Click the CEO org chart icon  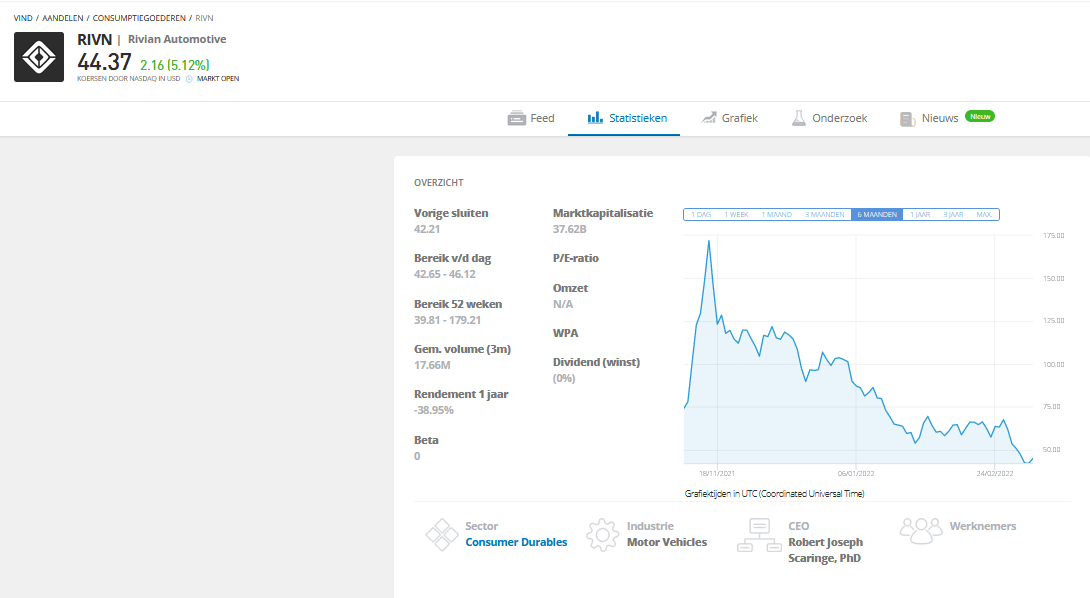759,535
